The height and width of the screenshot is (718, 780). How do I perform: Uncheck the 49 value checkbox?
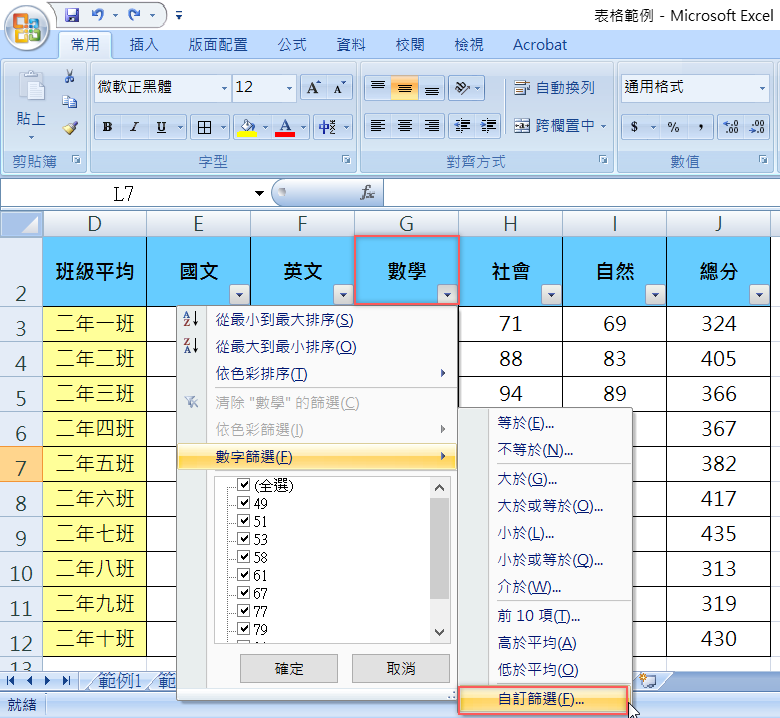coord(243,503)
